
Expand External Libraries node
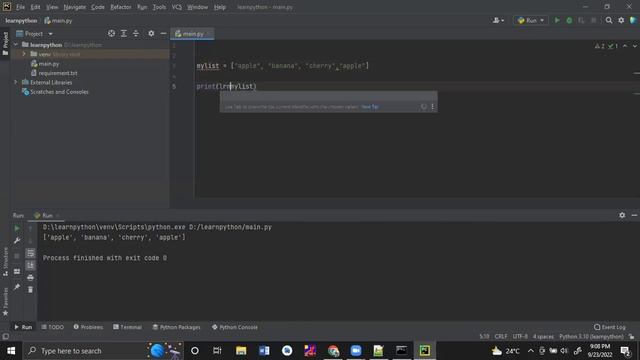click(x=16, y=82)
